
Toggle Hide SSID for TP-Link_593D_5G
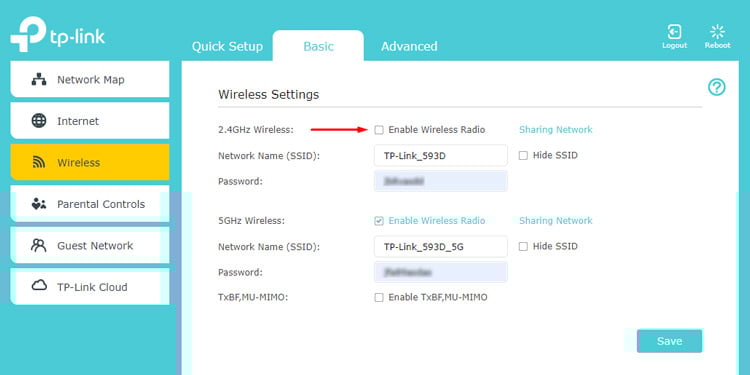tap(523, 246)
